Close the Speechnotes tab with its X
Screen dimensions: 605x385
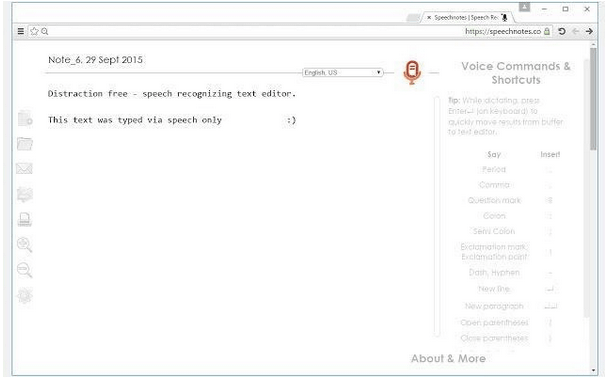tap(429, 17)
